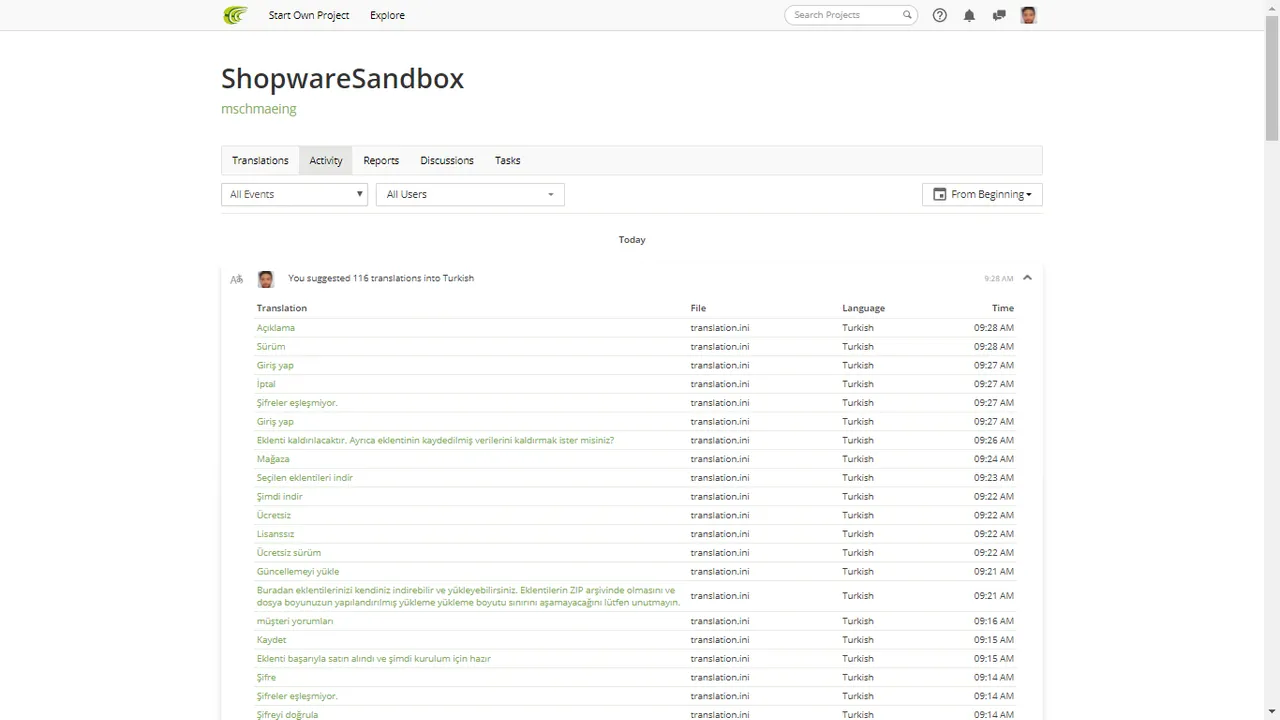Image resolution: width=1280 pixels, height=720 pixels.
Task: Open the 'Şimdi indir' translation link
Action: (280, 496)
